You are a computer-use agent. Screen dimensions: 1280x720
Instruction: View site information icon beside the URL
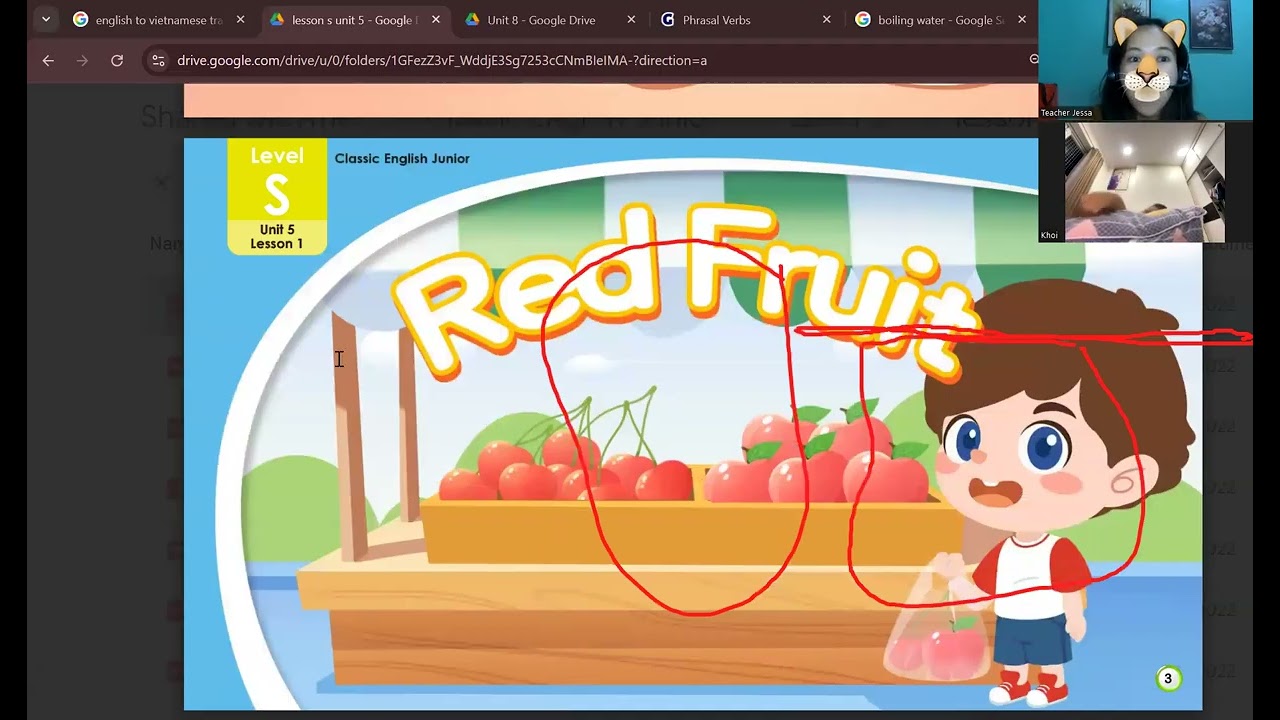coord(158,61)
